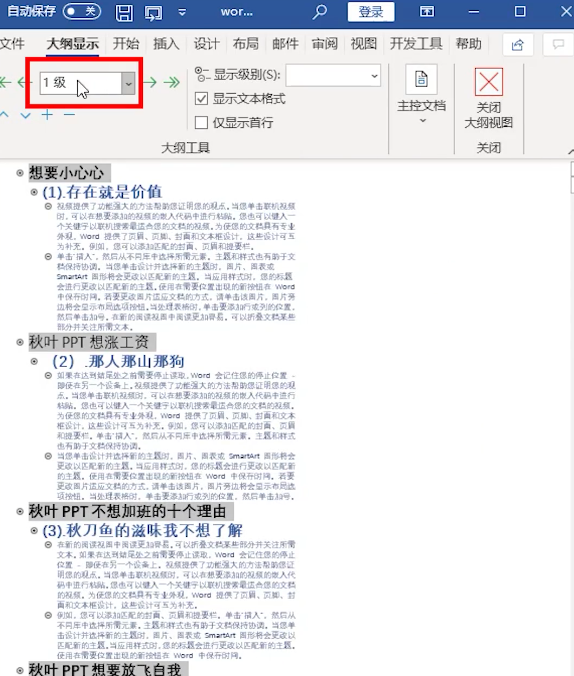Click the search magnifier icon
Image resolution: width=574 pixels, height=676 pixels.
320,12
